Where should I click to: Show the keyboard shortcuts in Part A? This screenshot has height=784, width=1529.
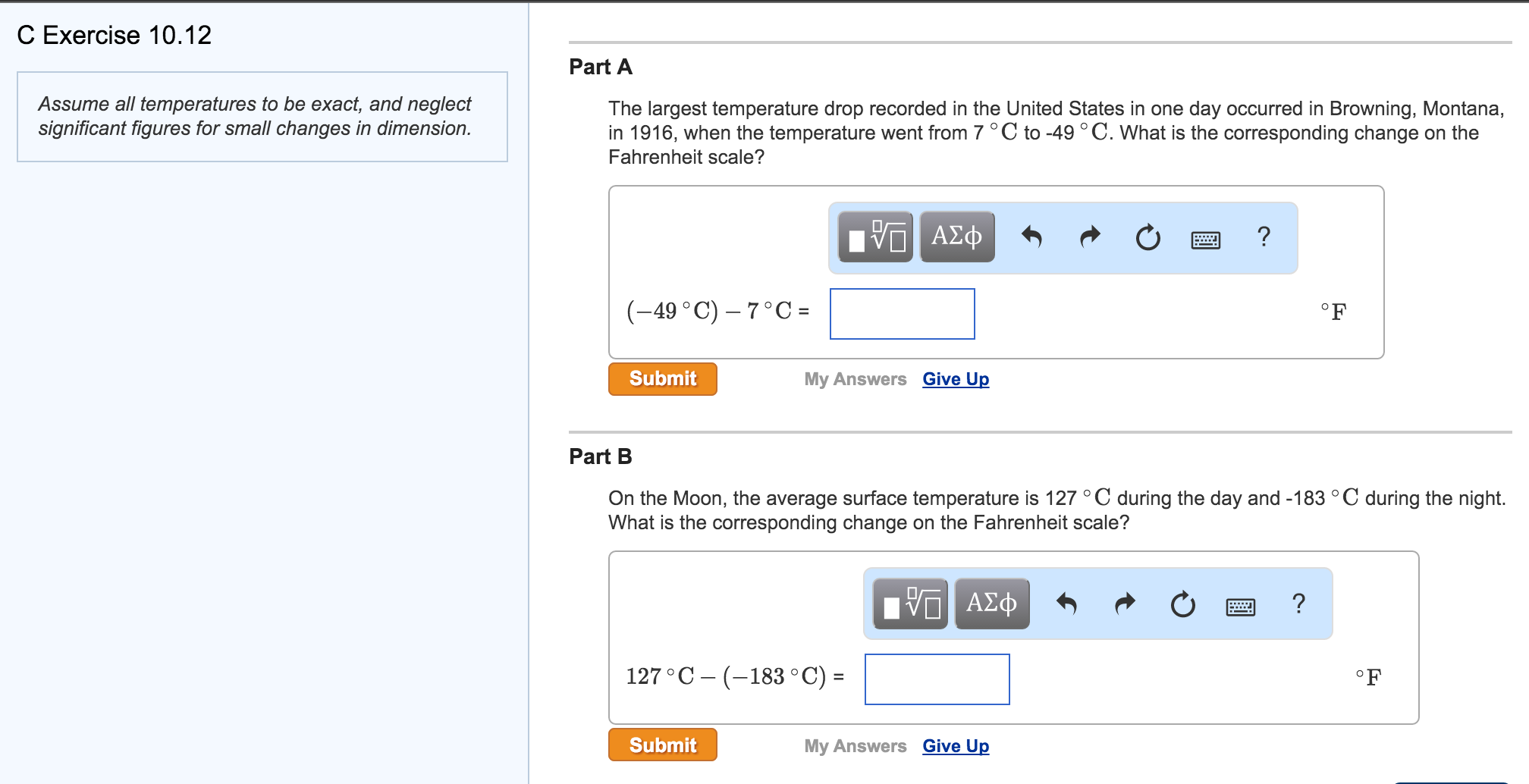[1205, 239]
